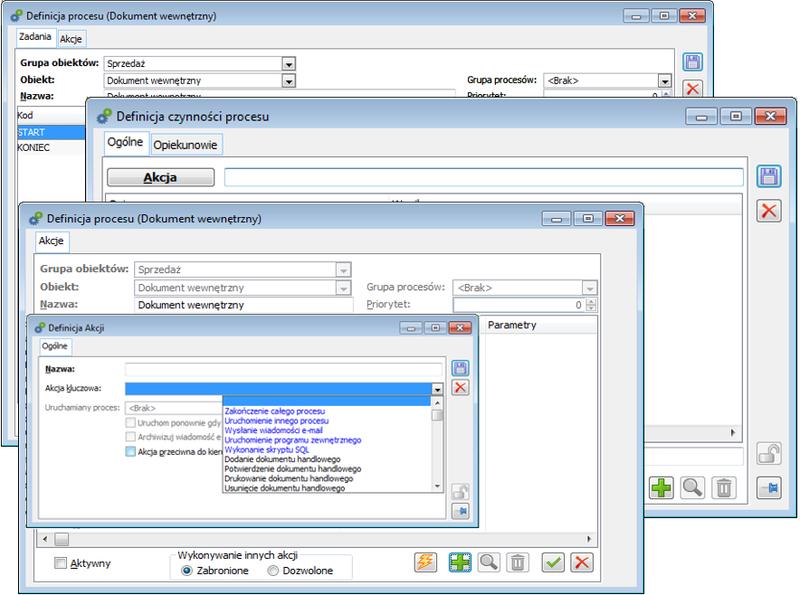Save Definicja czynności procesu via floppy icon

click(x=768, y=177)
